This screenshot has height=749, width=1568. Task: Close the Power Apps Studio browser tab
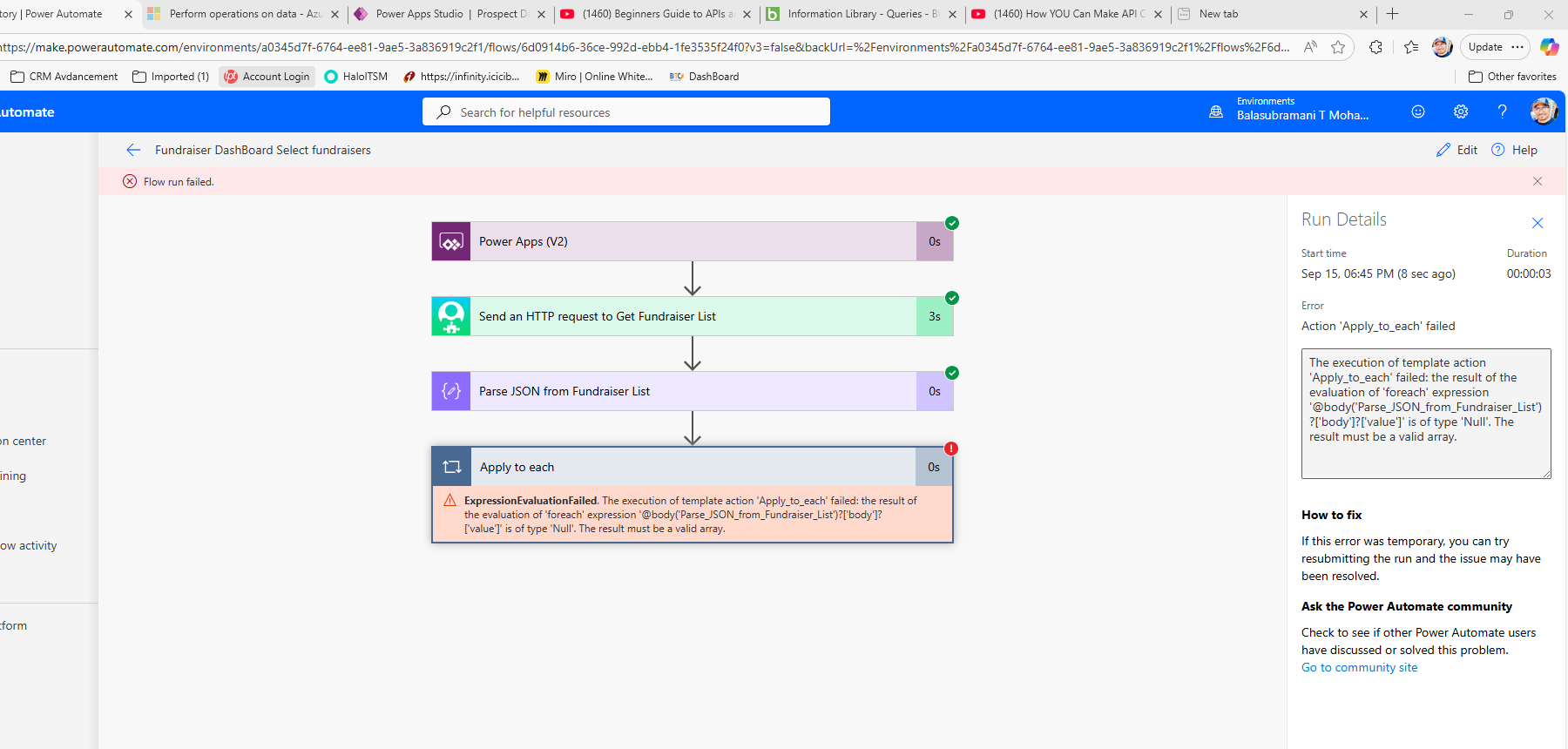(541, 14)
